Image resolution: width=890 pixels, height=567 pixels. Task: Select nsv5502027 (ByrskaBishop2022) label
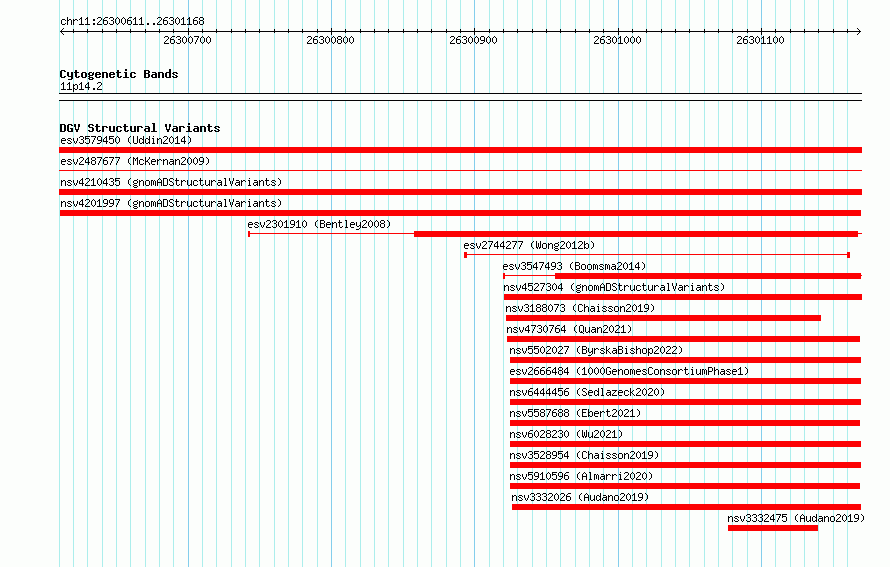click(x=596, y=350)
